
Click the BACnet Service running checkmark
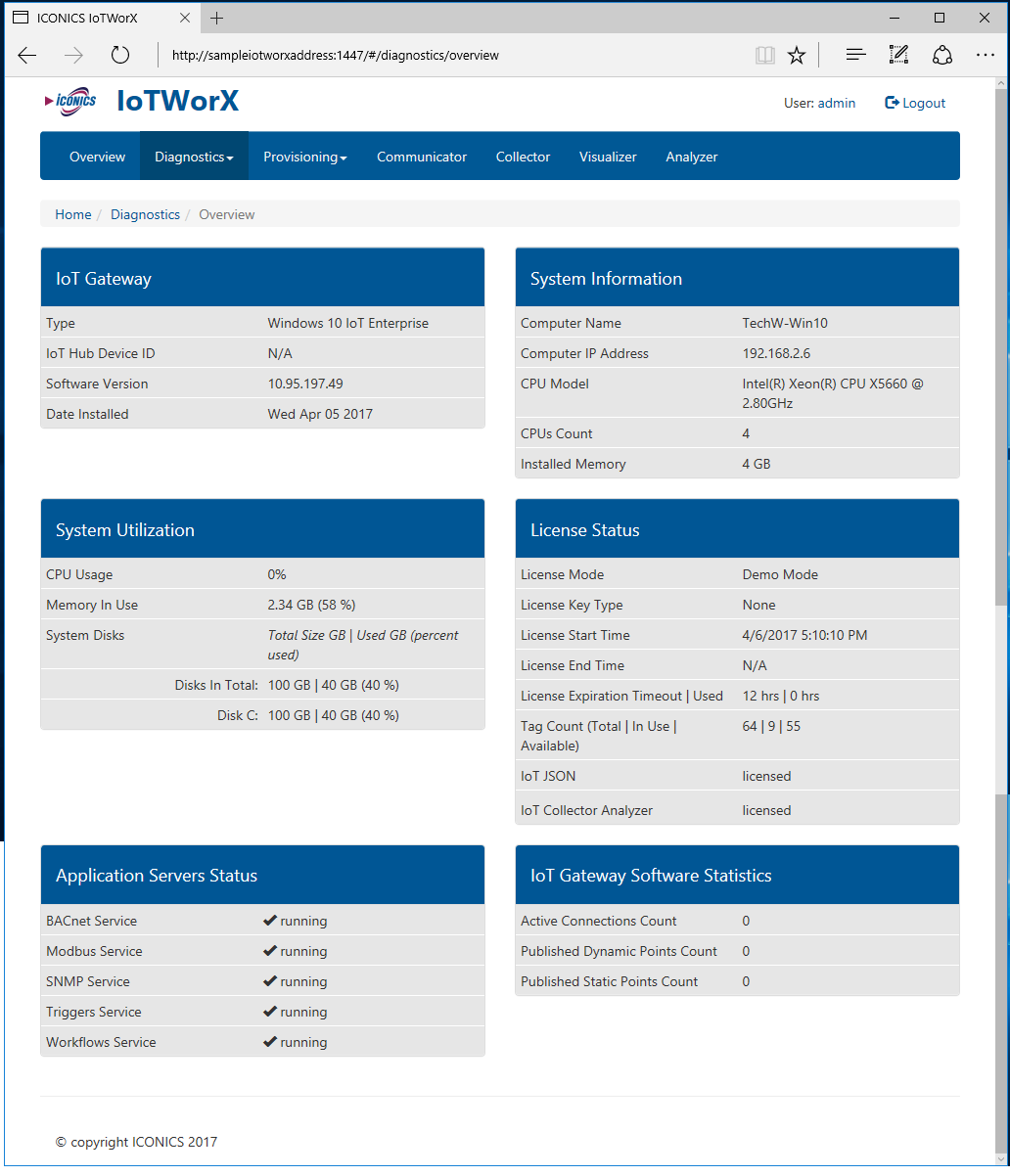click(270, 921)
